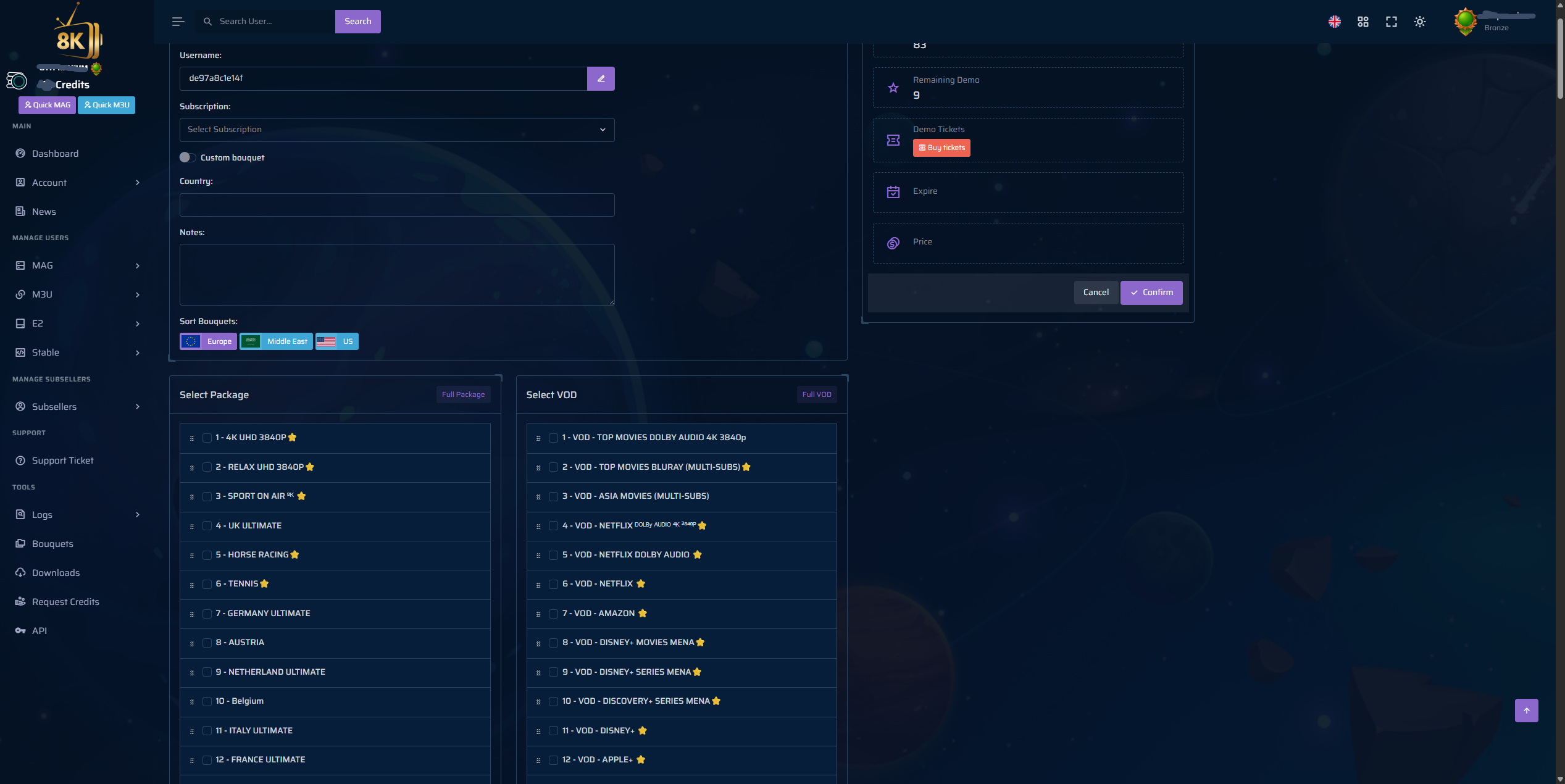Viewport: 1565px width, 784px height.
Task: Check the 7 - VOD - AMAZON box
Action: [553, 614]
